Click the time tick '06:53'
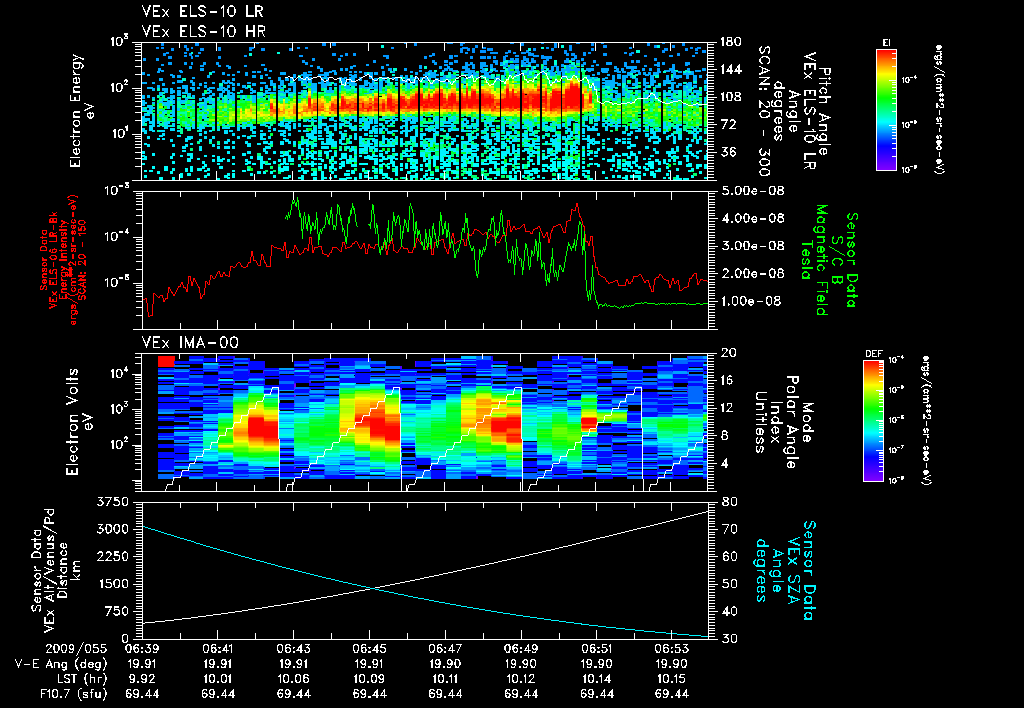This screenshot has height=708, width=1024. coord(672,649)
